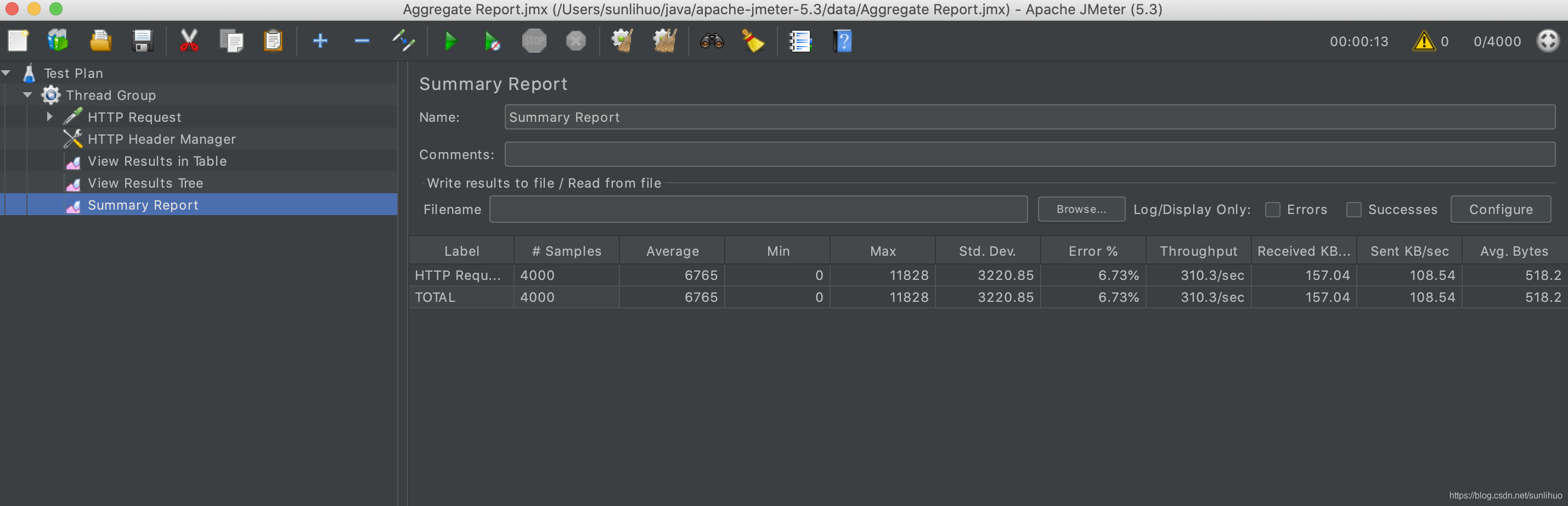
Task: Click the minus Collapse All icon
Action: click(x=362, y=41)
